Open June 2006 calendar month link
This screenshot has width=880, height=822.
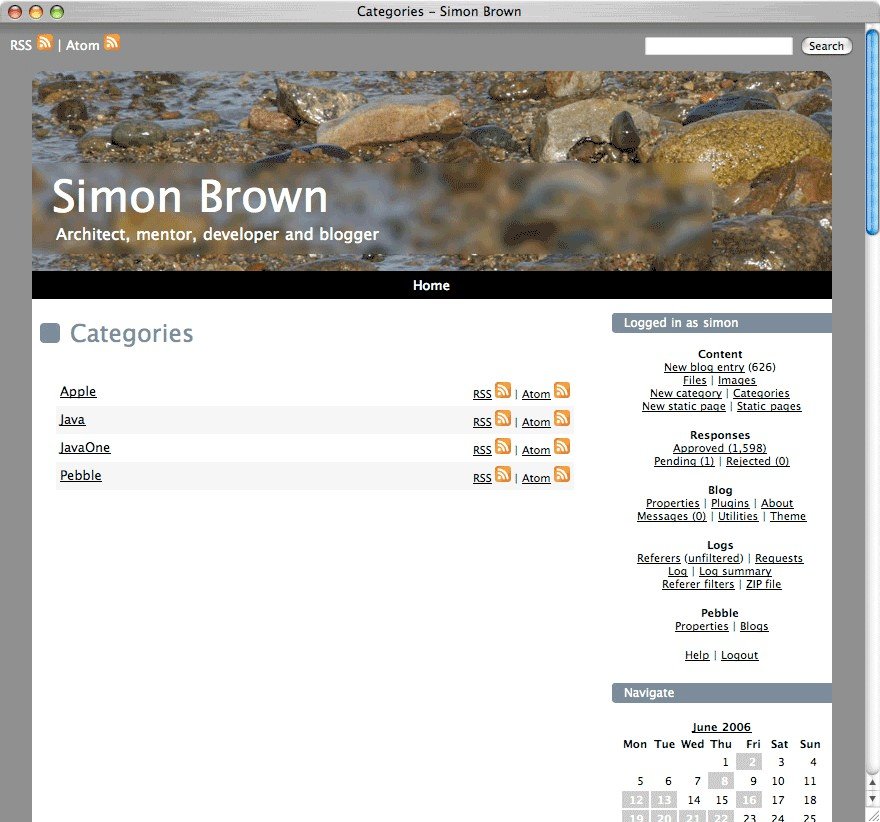click(721, 727)
